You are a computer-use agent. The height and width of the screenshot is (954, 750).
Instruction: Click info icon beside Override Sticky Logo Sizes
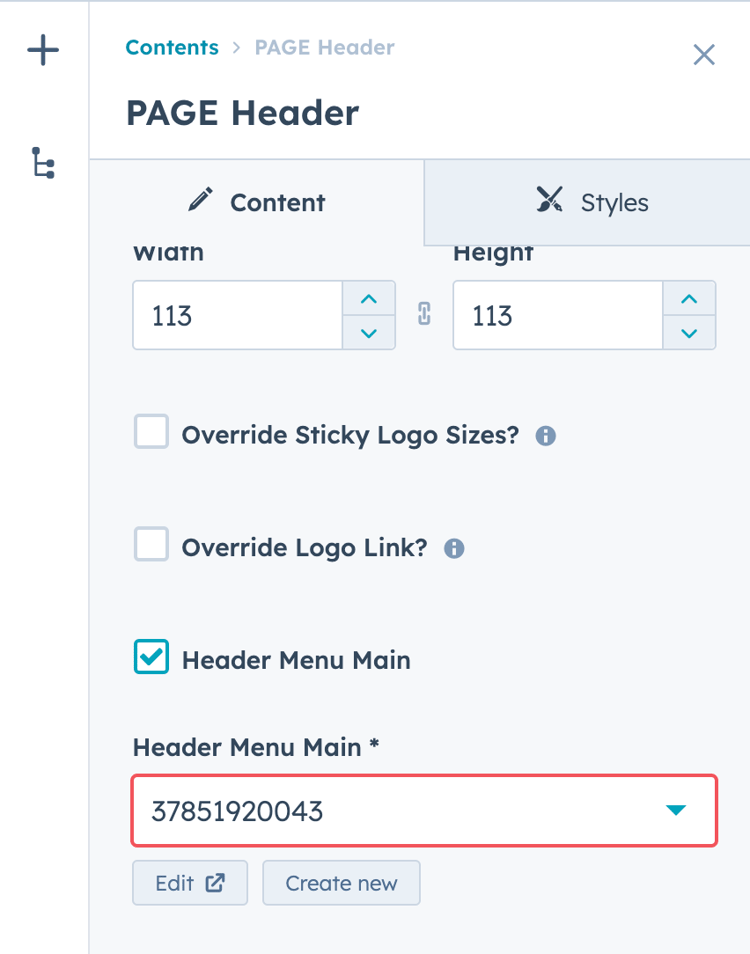[545, 436]
